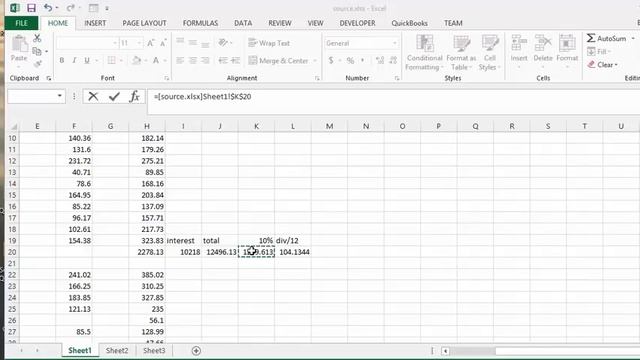Toggle Underline formatting
The width and height of the screenshot is (640, 360).
(x=87, y=60)
